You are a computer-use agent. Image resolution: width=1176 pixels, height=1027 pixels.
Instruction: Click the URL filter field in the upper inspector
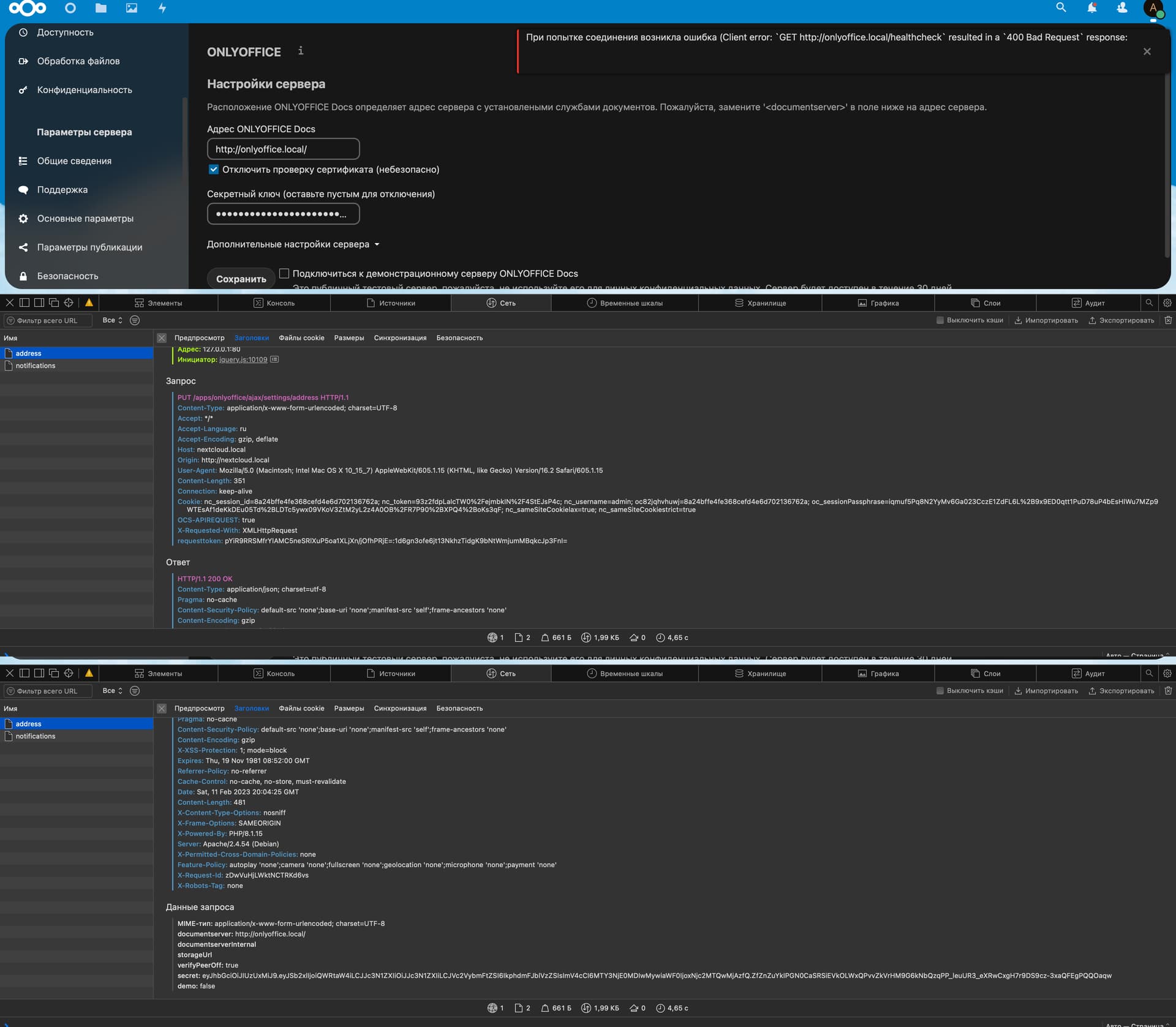(x=48, y=320)
